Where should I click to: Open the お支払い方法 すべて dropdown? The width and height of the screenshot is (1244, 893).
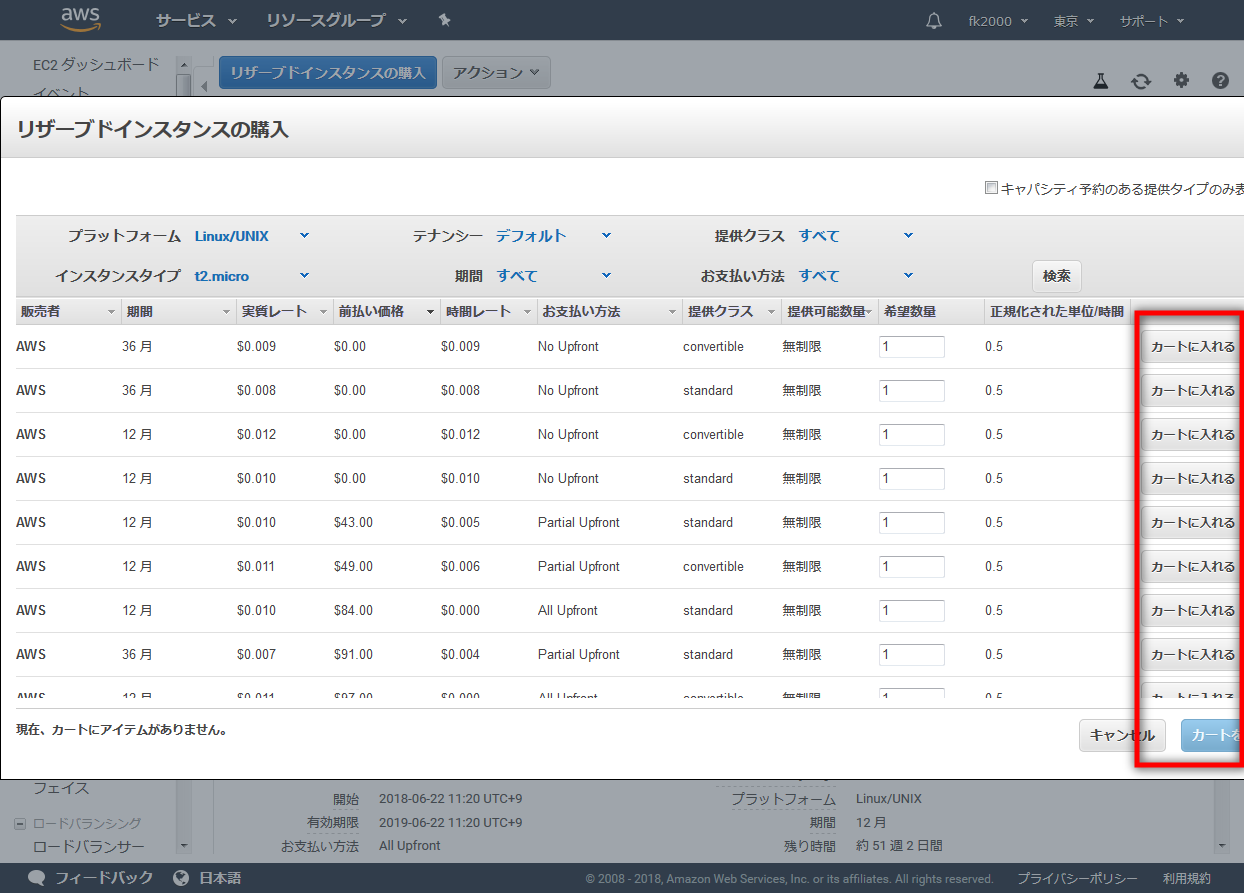[x=856, y=276]
